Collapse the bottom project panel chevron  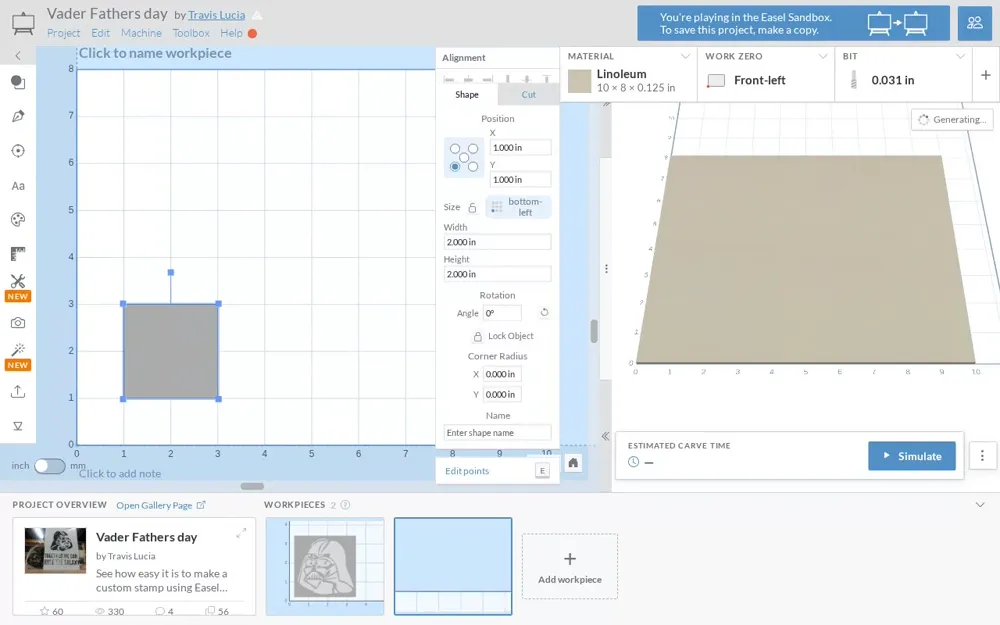[980, 504]
